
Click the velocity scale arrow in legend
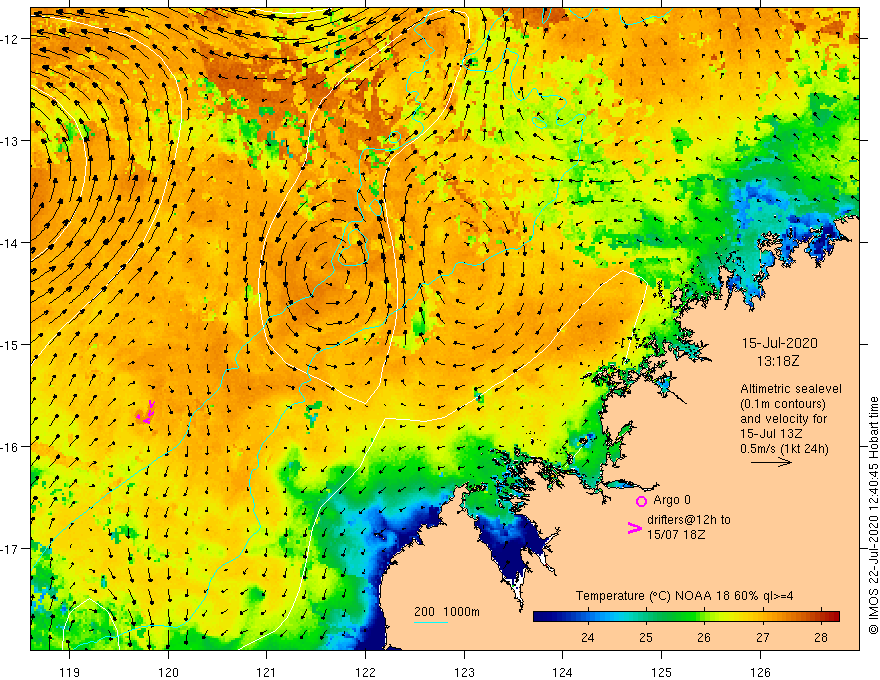point(771,462)
